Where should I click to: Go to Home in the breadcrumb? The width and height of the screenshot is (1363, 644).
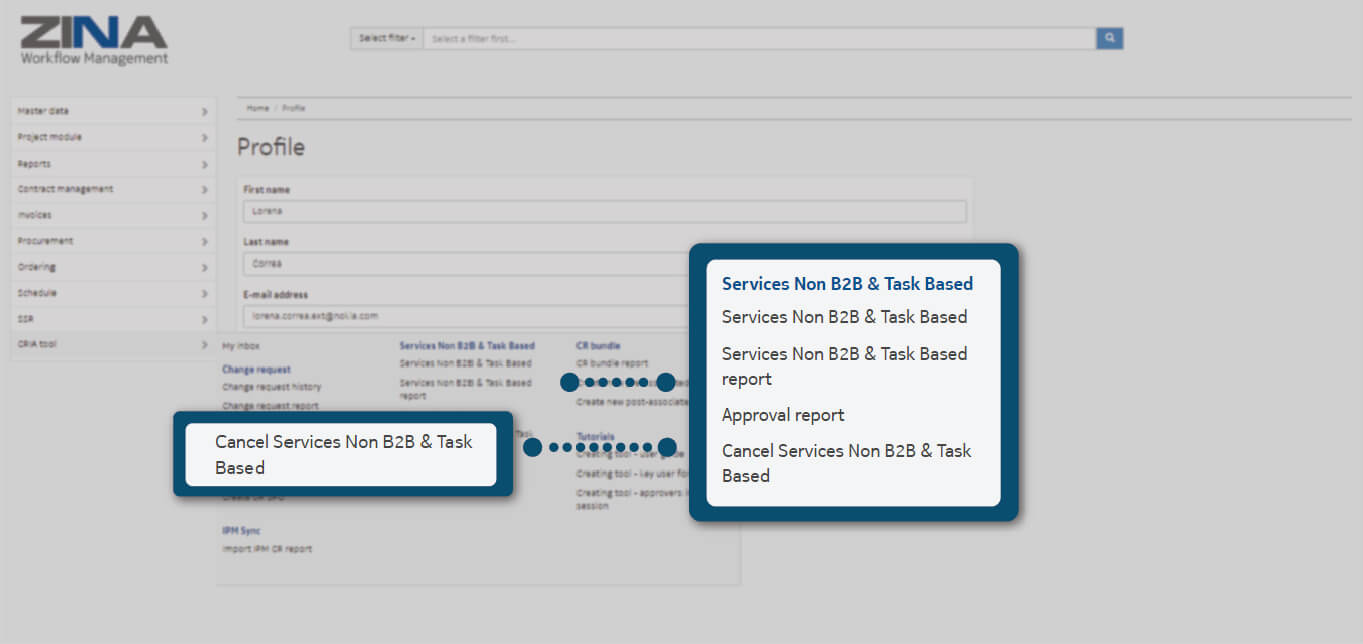[258, 108]
